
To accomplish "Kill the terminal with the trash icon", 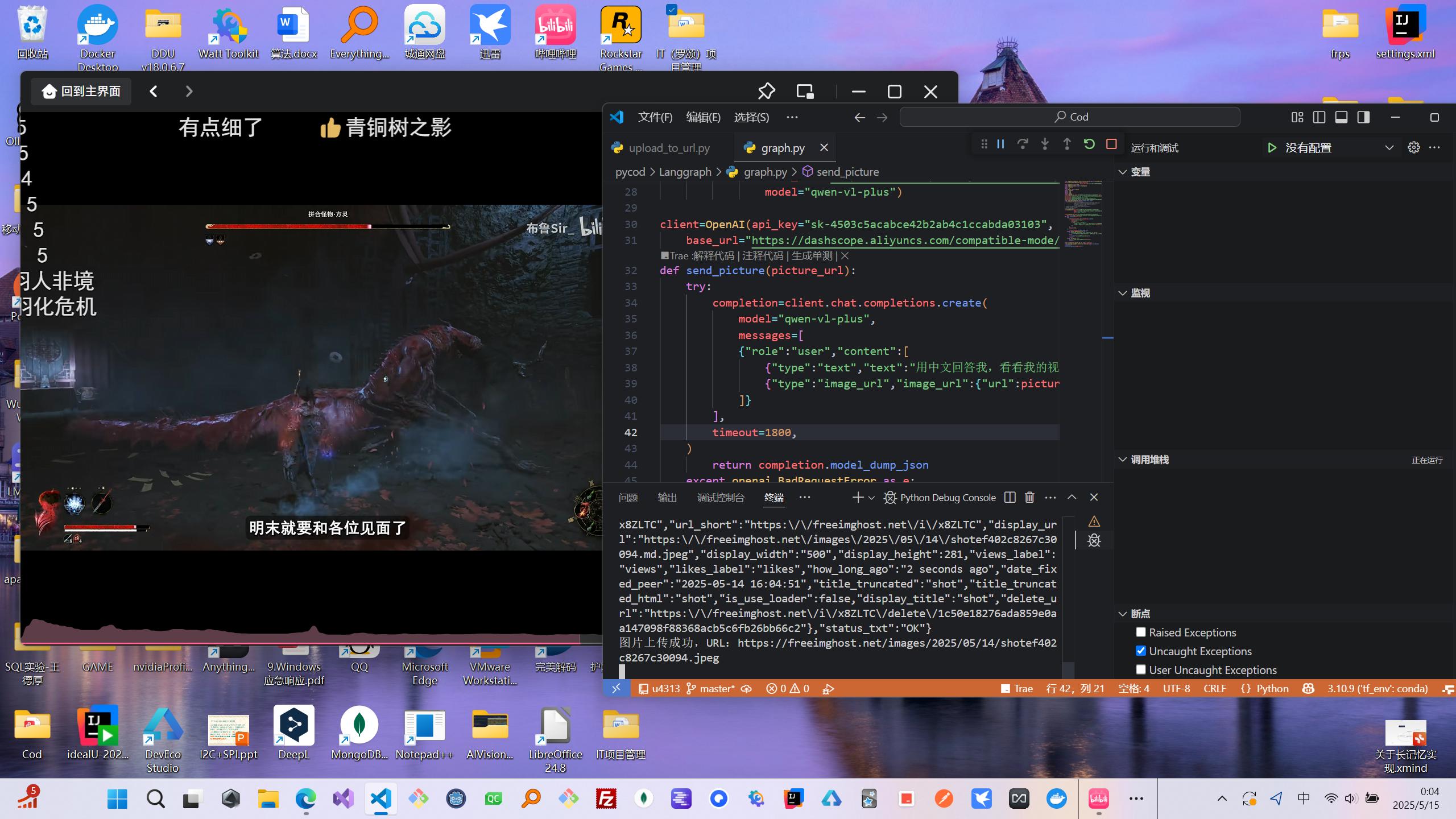I will [1029, 498].
